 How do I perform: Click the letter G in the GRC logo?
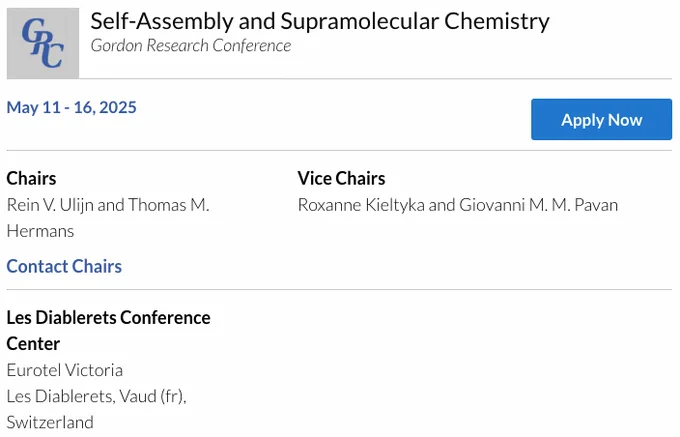pyautogui.click(x=33, y=32)
